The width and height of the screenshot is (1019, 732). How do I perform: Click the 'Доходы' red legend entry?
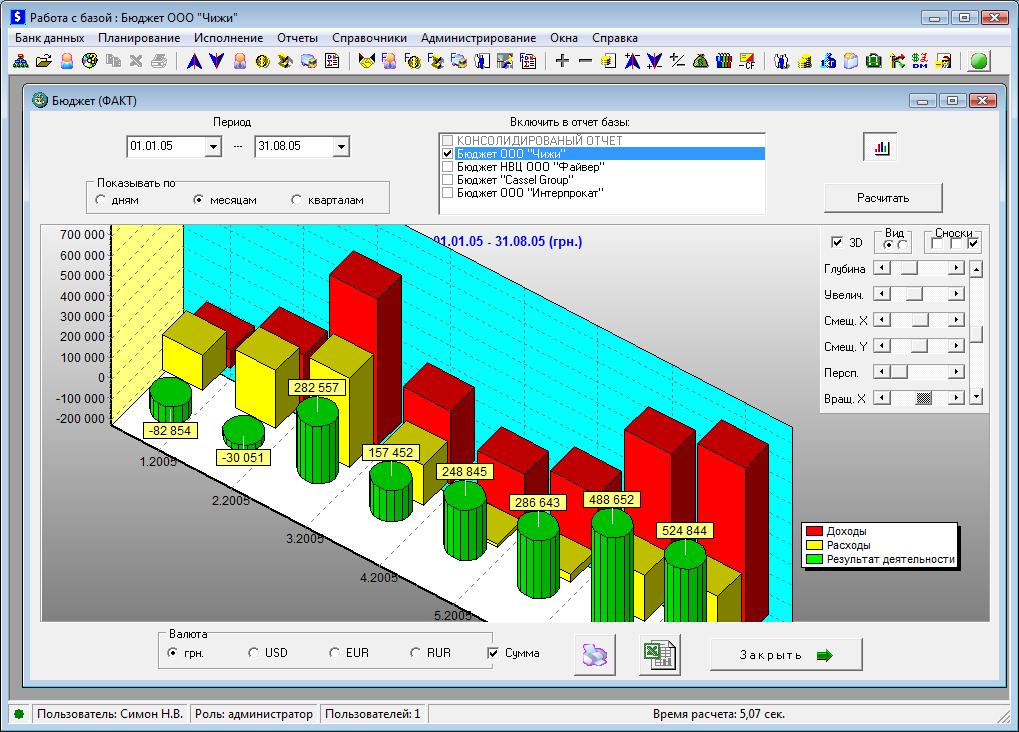(836, 531)
